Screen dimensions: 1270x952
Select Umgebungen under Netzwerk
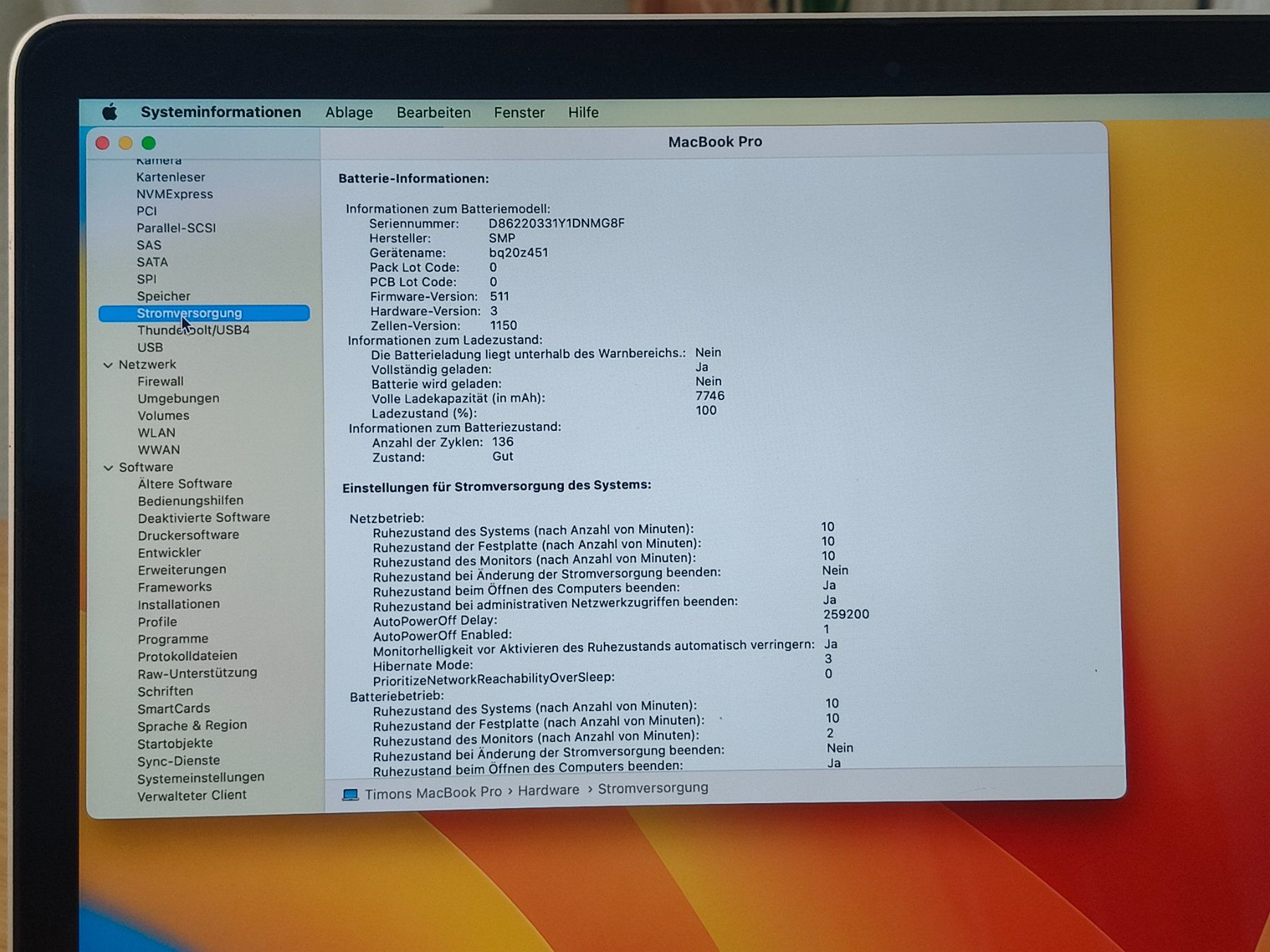(179, 398)
